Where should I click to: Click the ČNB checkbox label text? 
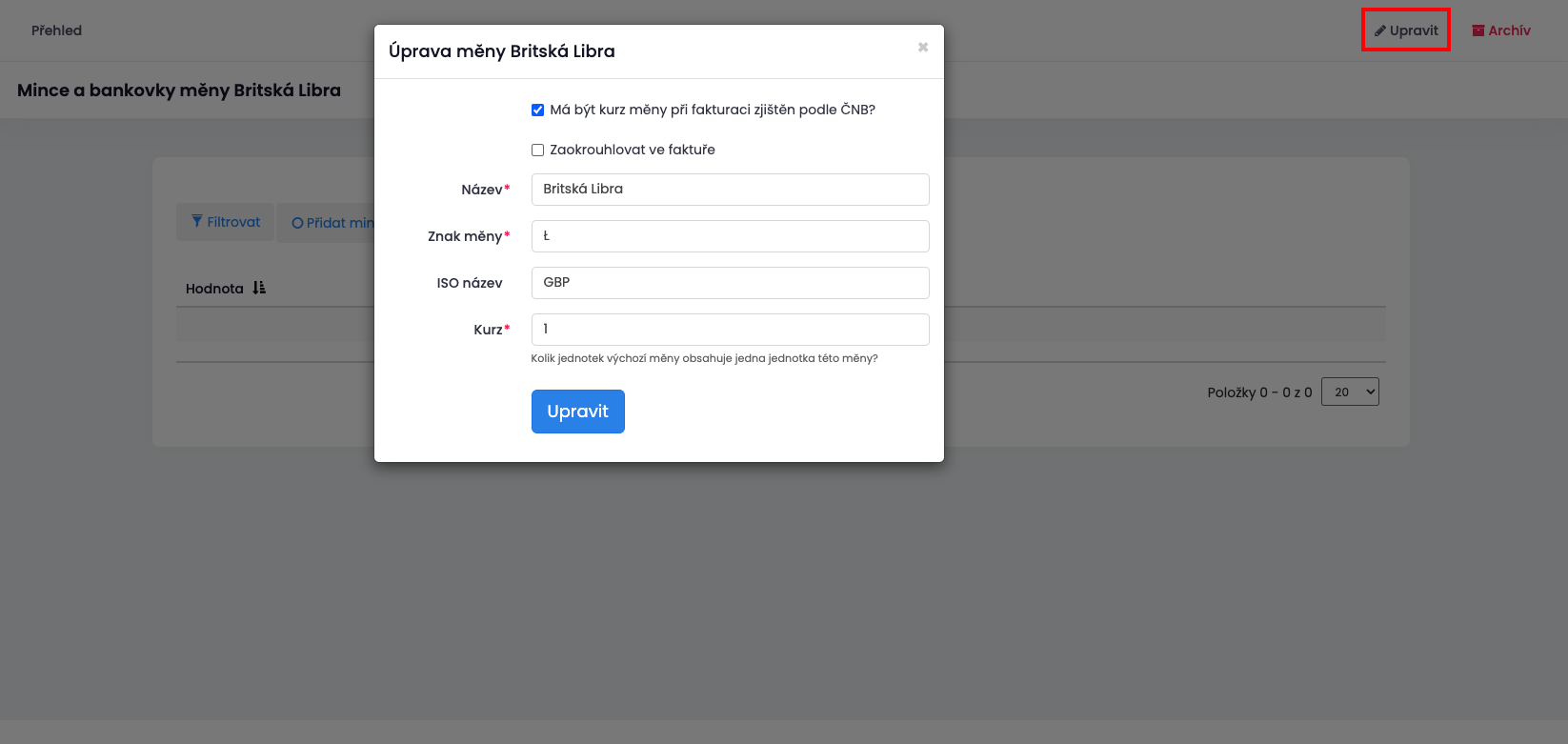point(712,111)
